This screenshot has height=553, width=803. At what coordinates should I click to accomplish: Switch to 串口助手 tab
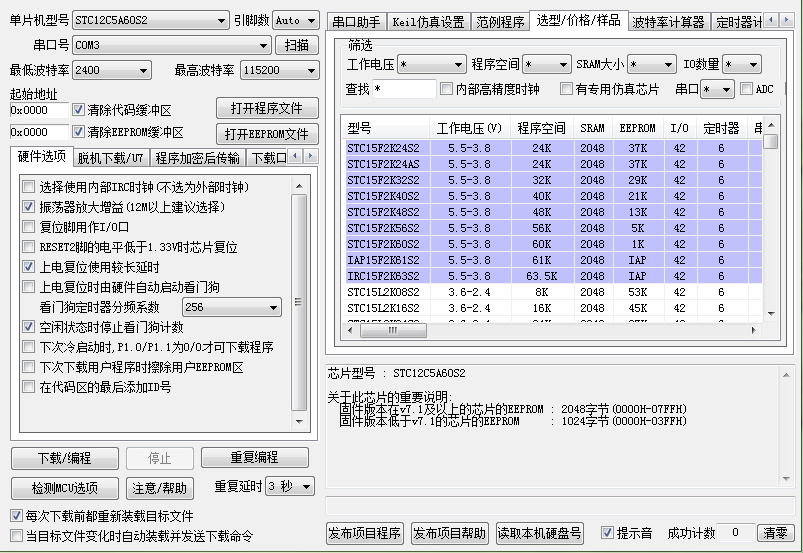click(x=356, y=22)
